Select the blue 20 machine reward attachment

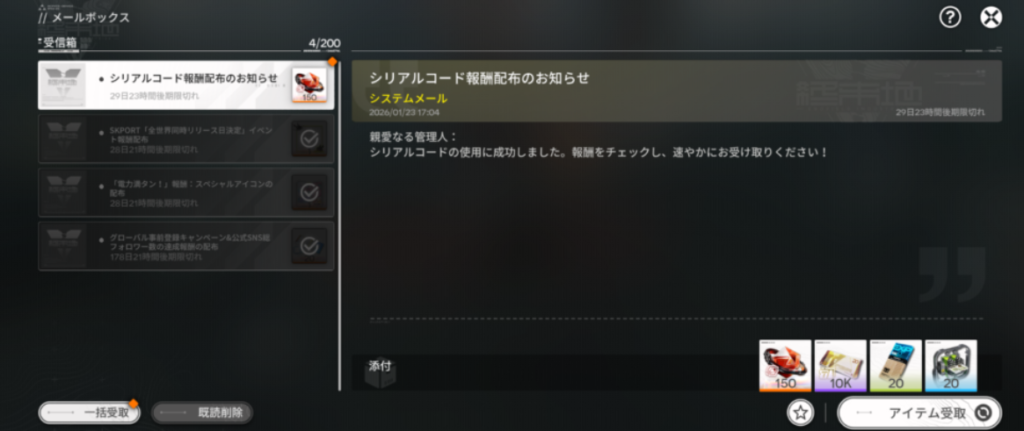(x=951, y=365)
